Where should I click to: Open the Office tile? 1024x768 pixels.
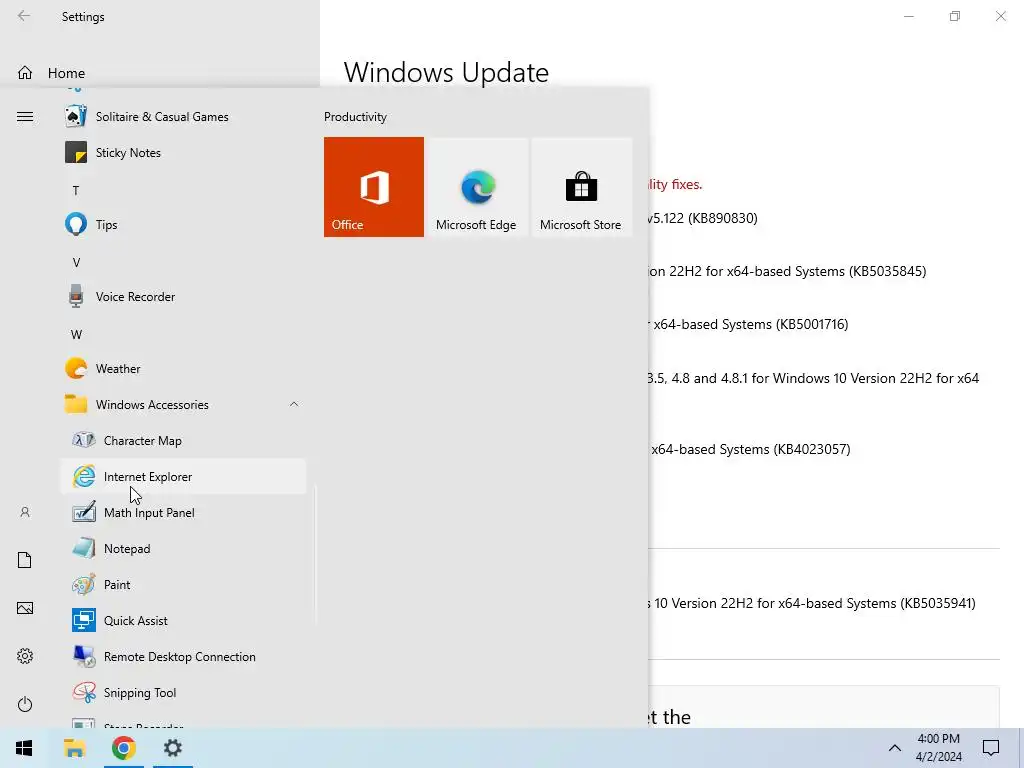[374, 187]
